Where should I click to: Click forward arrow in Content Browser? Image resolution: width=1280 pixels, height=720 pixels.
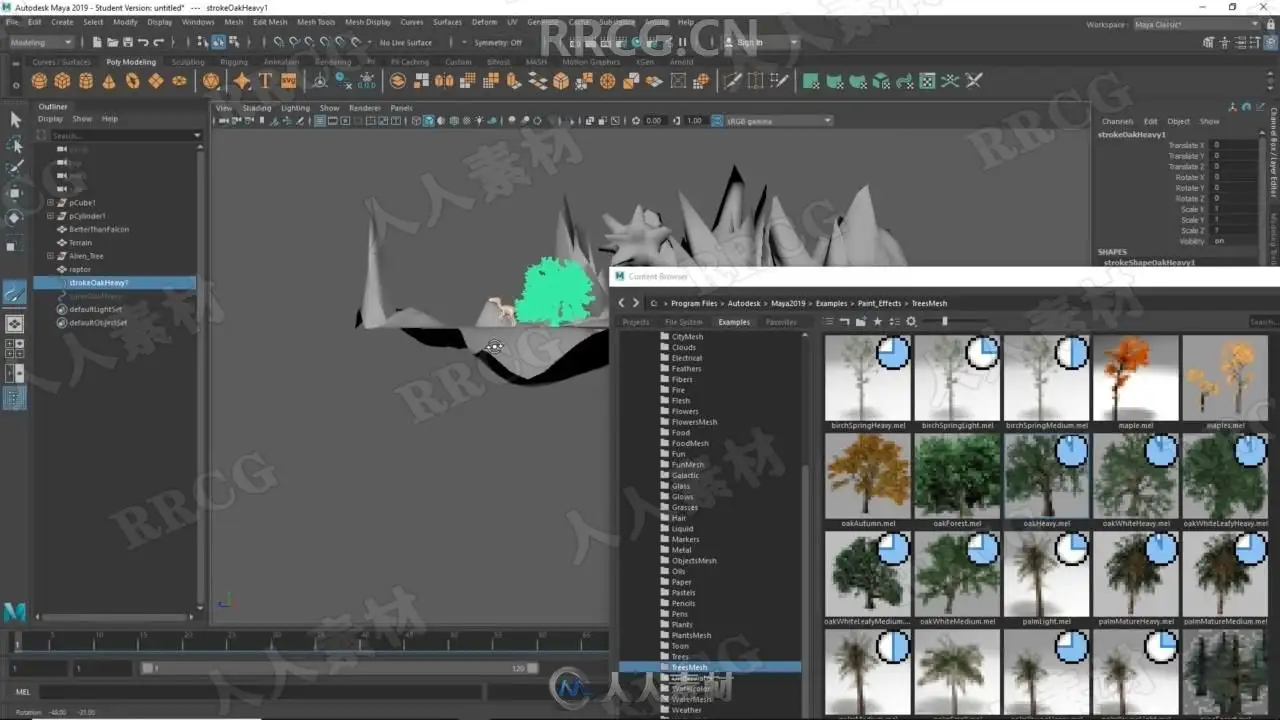(x=635, y=302)
